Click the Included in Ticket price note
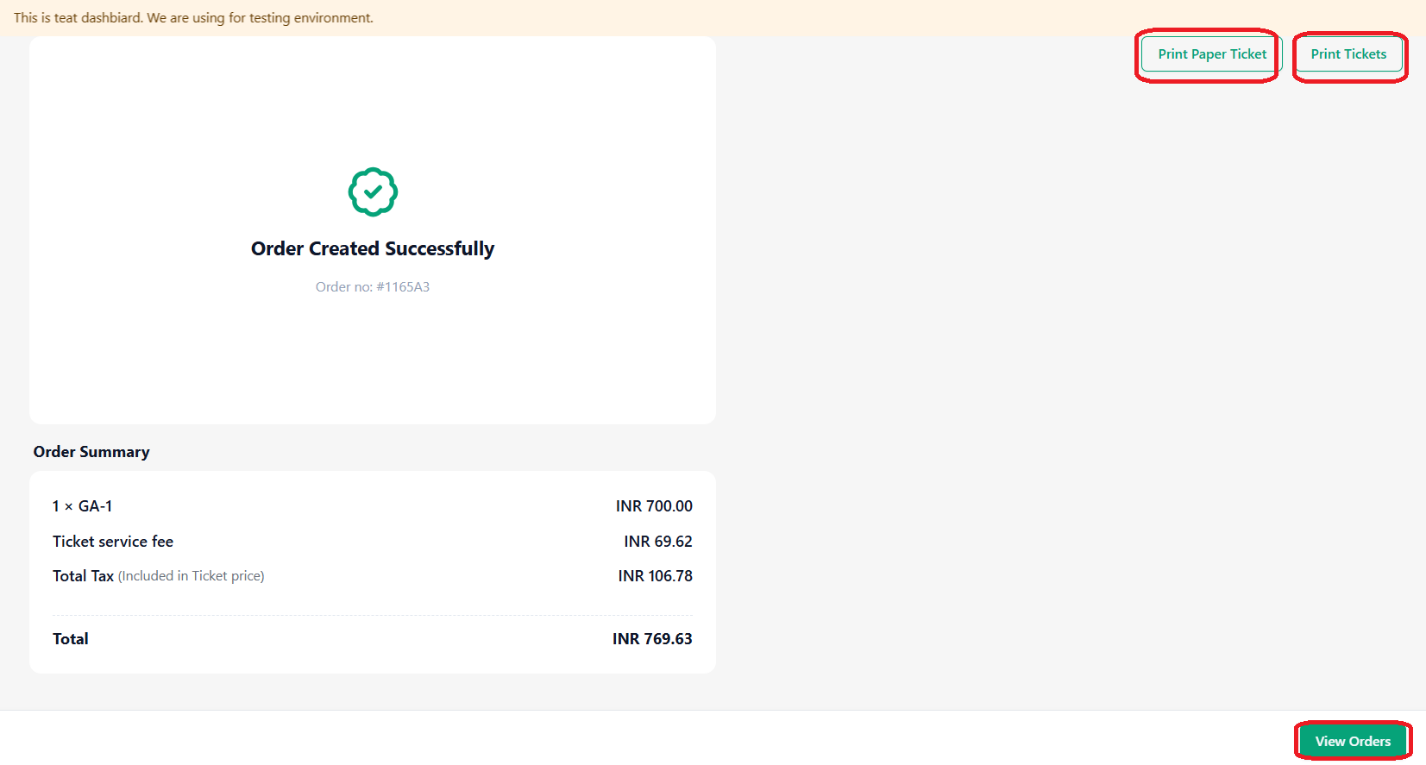The height and width of the screenshot is (765, 1426). click(191, 576)
